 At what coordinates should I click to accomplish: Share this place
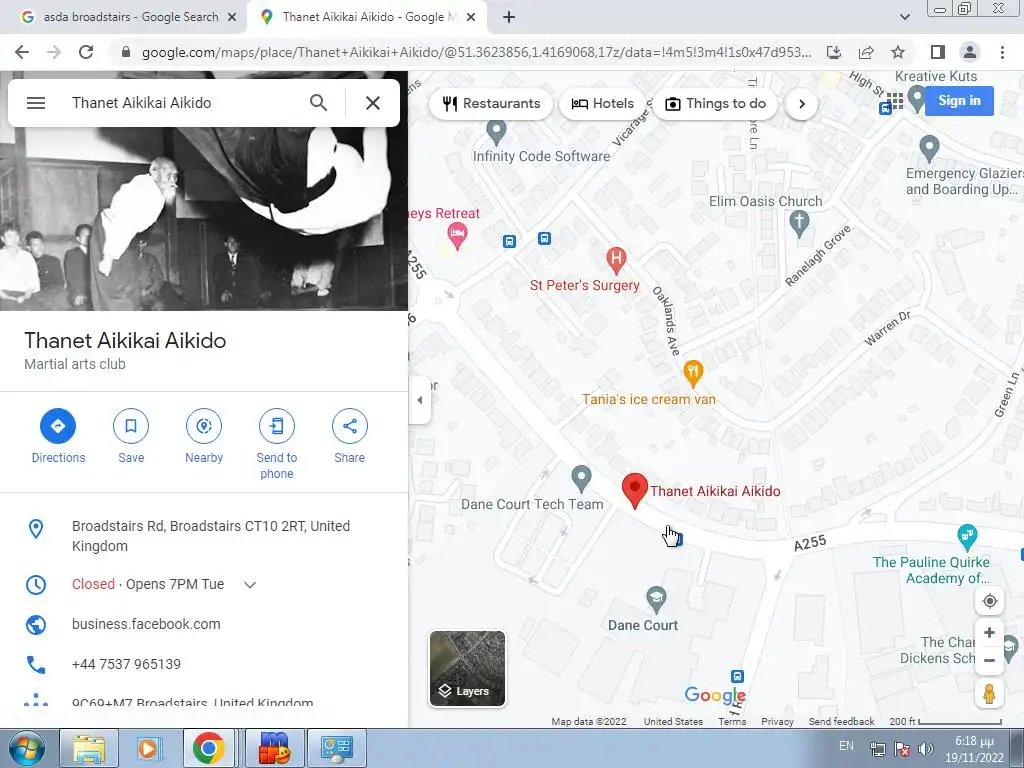coord(349,436)
